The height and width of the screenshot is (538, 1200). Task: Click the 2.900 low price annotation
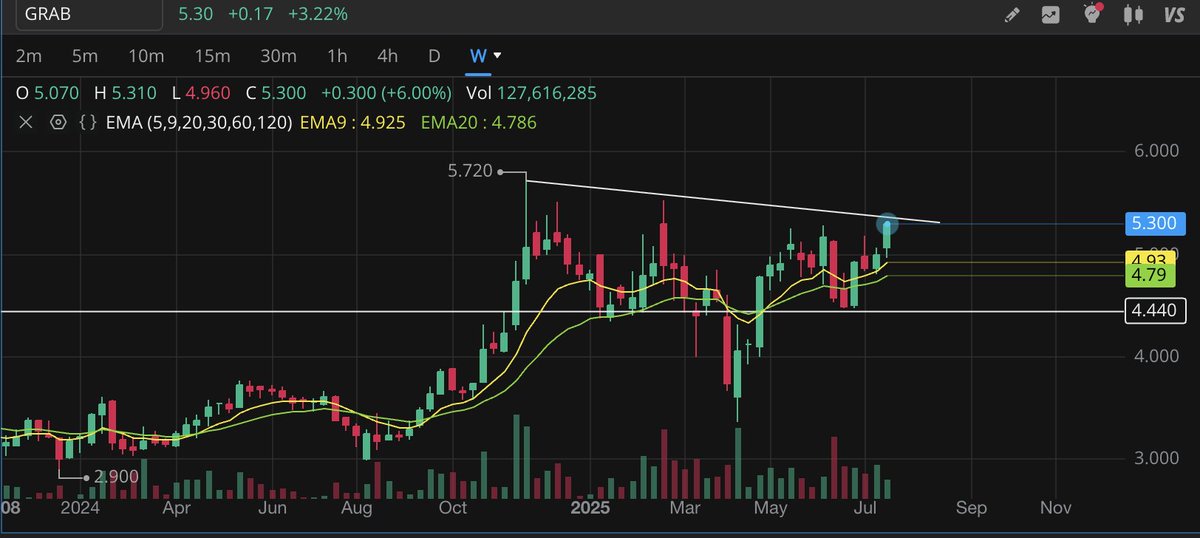[116, 478]
